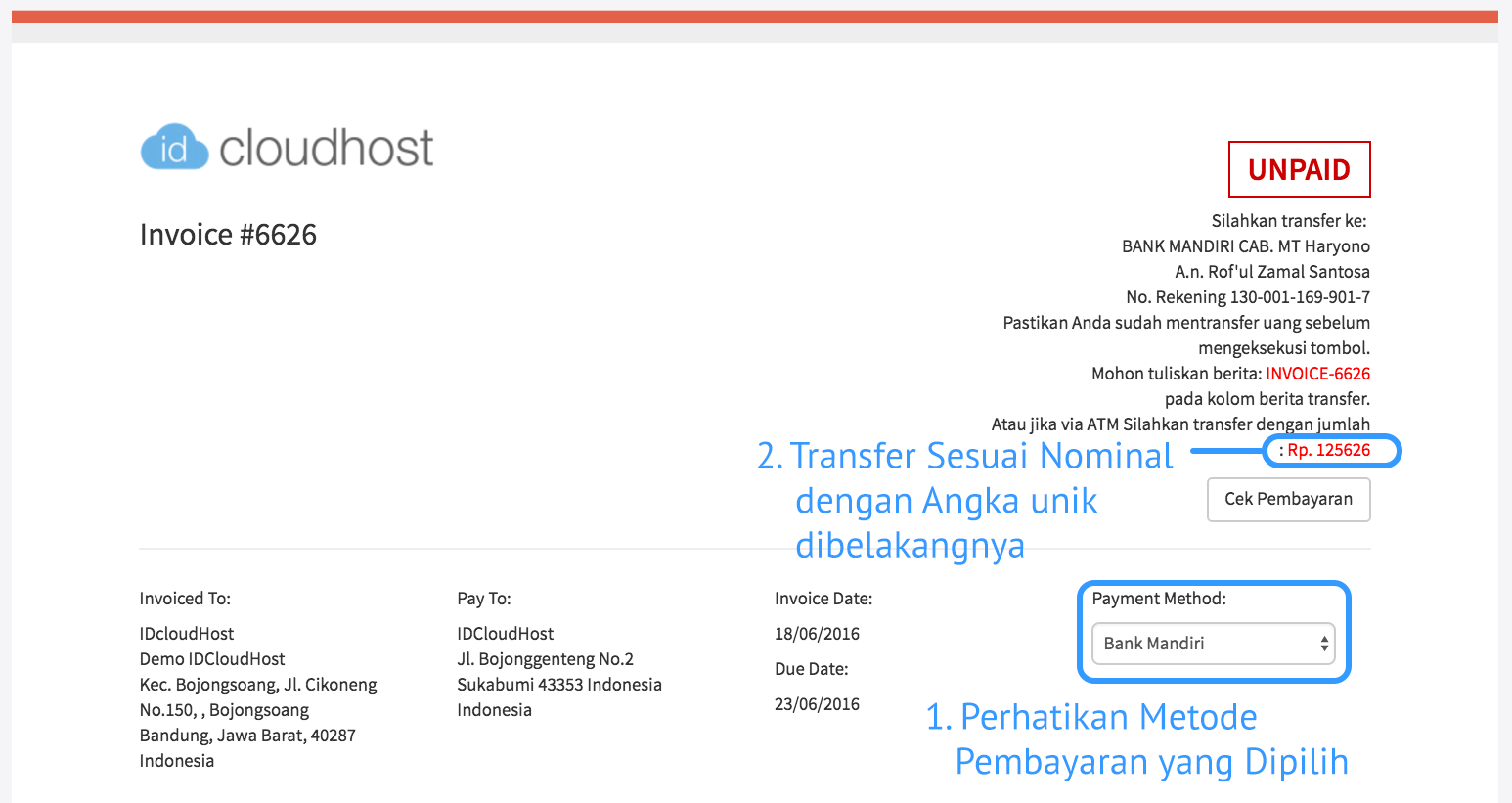The image size is (1512, 803).
Task: Click the IDCloudHost cloud logo icon
Action: tap(174, 148)
